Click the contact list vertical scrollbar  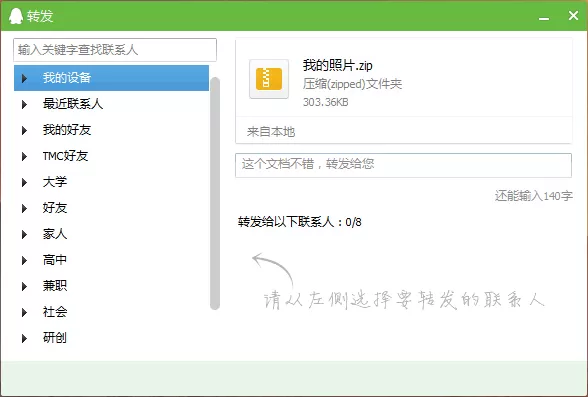(215, 193)
